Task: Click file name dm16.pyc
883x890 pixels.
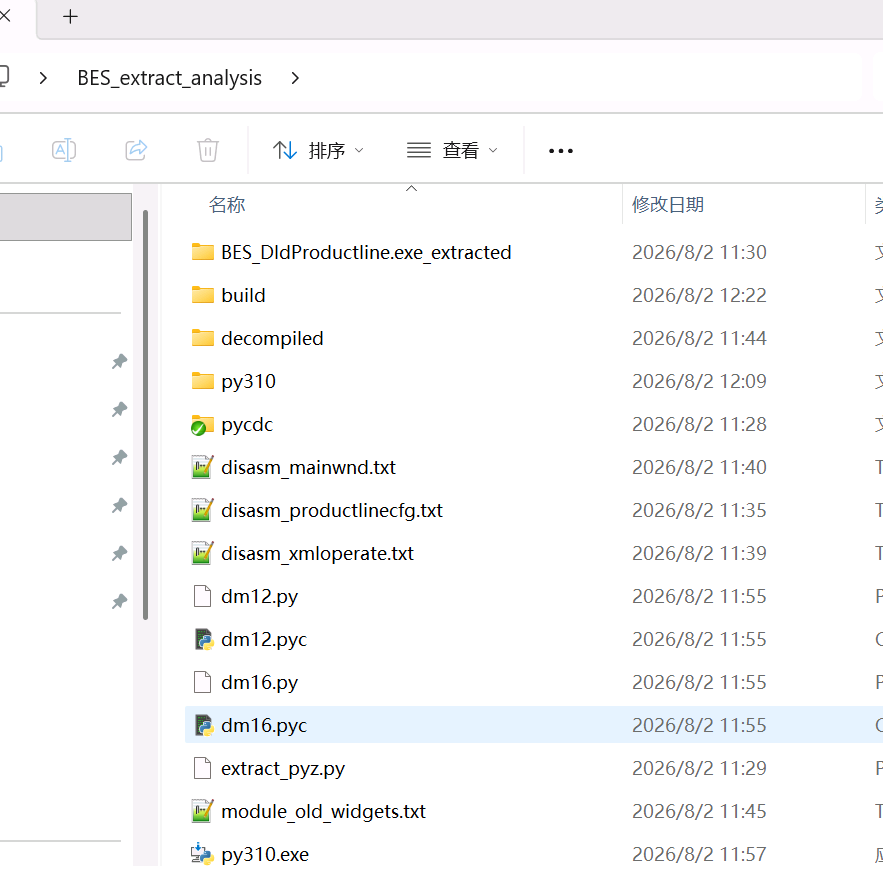Action: pyautogui.click(x=264, y=725)
